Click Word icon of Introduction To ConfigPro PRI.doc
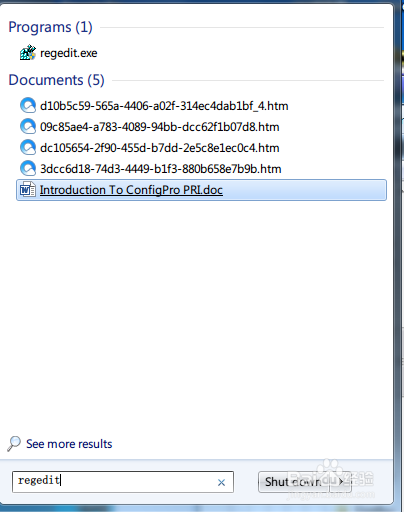404x512 pixels. pyautogui.click(x=28, y=190)
